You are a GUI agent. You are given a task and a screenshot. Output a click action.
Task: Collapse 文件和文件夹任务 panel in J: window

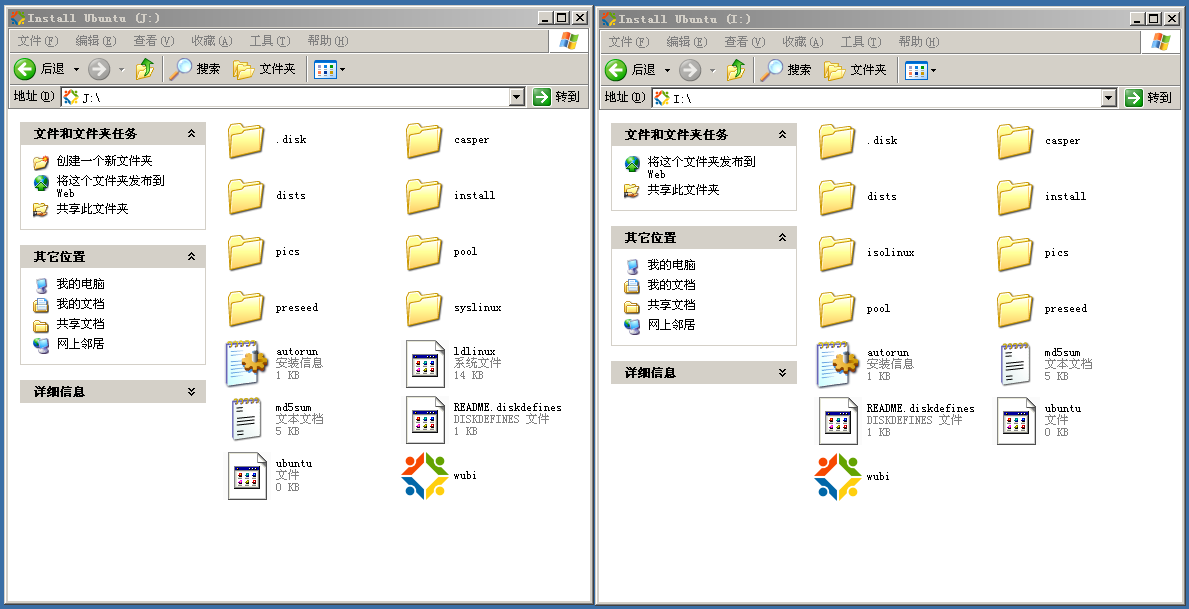click(191, 133)
